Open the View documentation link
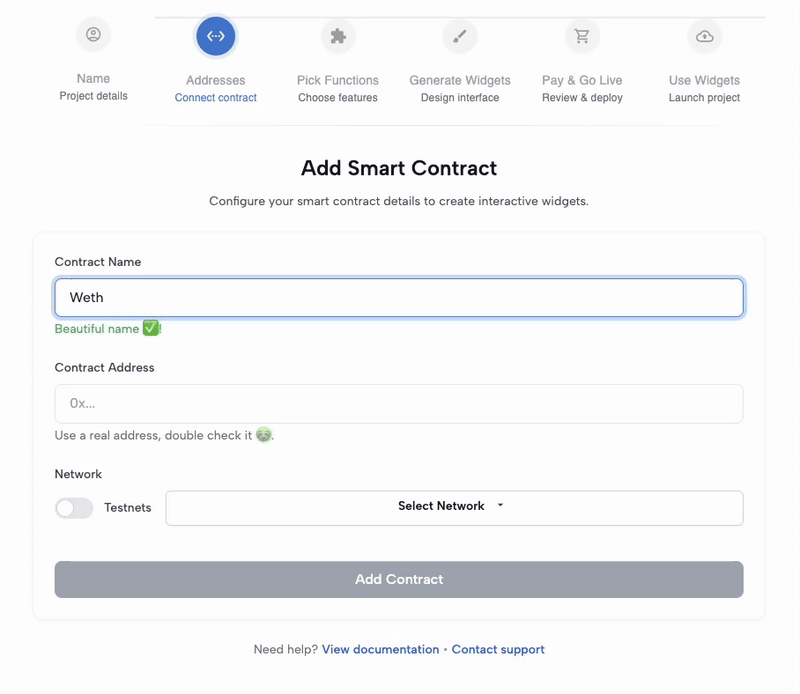This screenshot has height=694, width=800. [380, 650]
